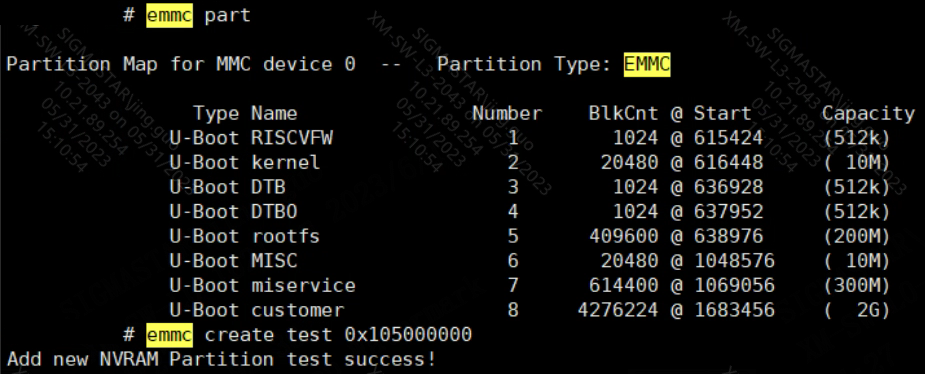
Task: Click start value 638976
Action: pos(729,237)
